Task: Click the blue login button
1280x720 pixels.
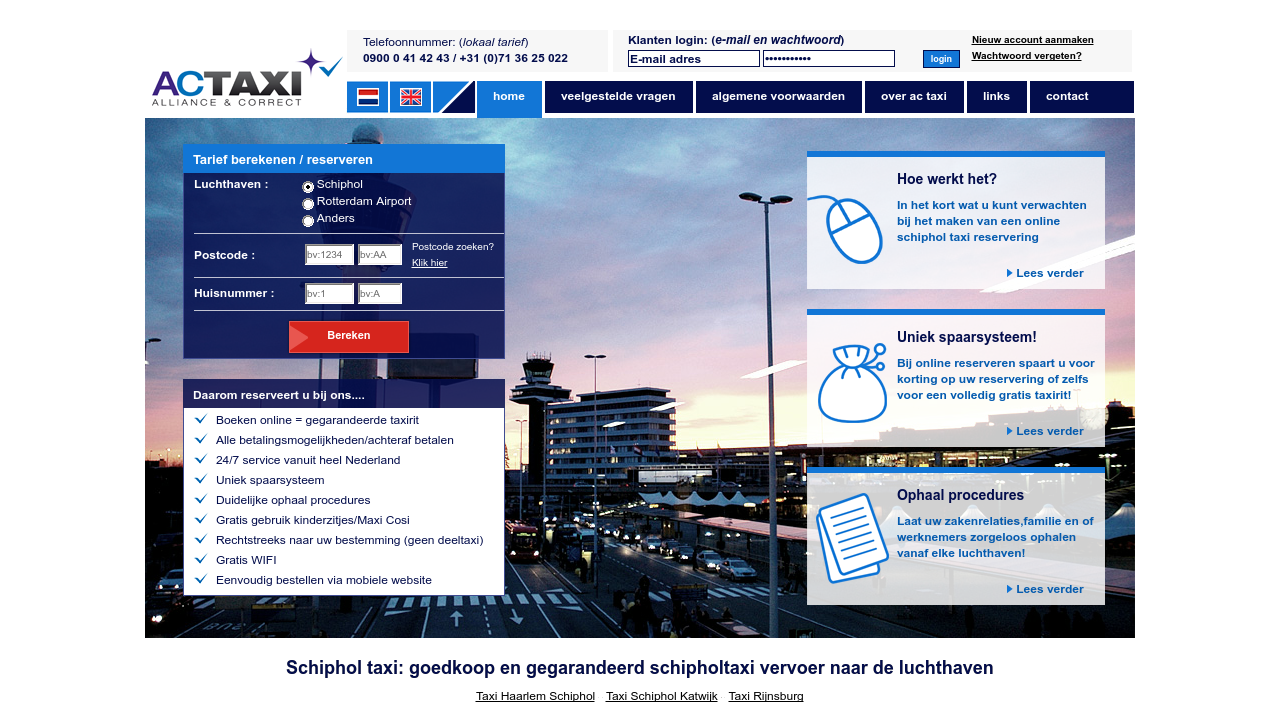Action: (941, 59)
